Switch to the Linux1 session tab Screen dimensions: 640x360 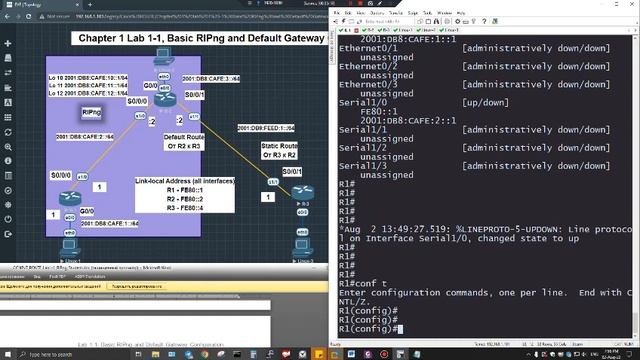[403, 30]
